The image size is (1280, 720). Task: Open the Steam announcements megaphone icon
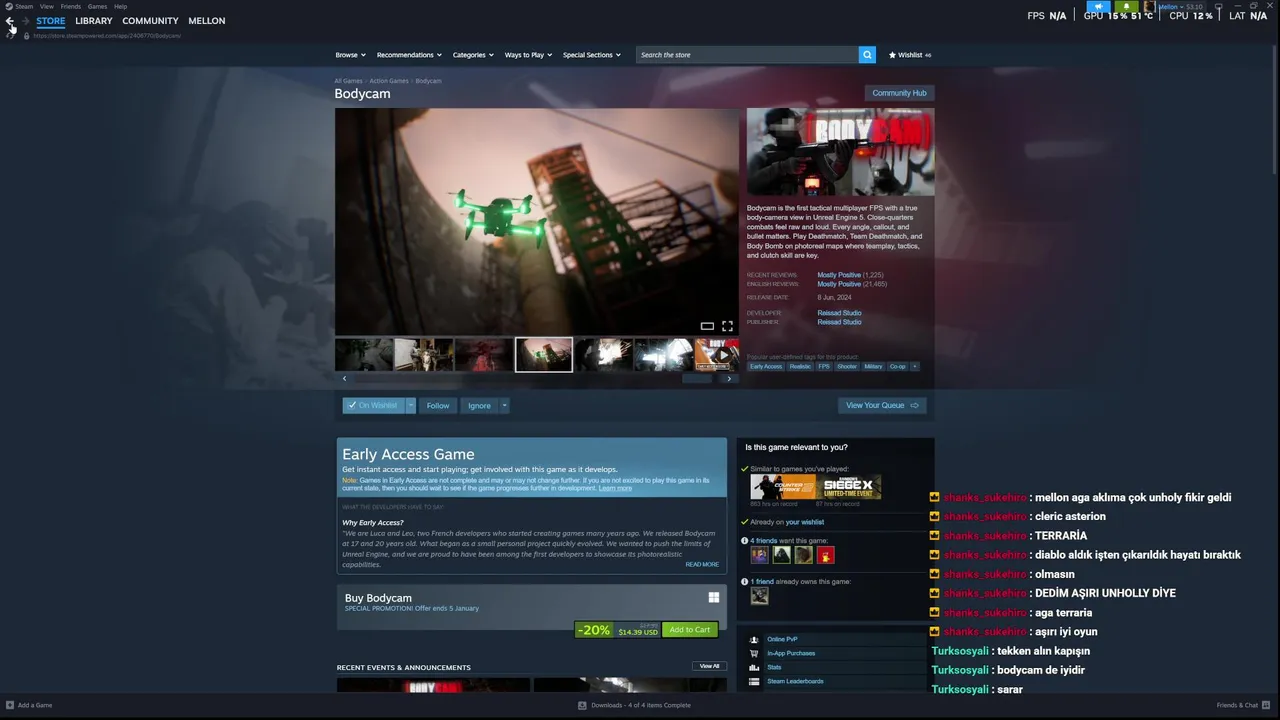pos(1098,7)
